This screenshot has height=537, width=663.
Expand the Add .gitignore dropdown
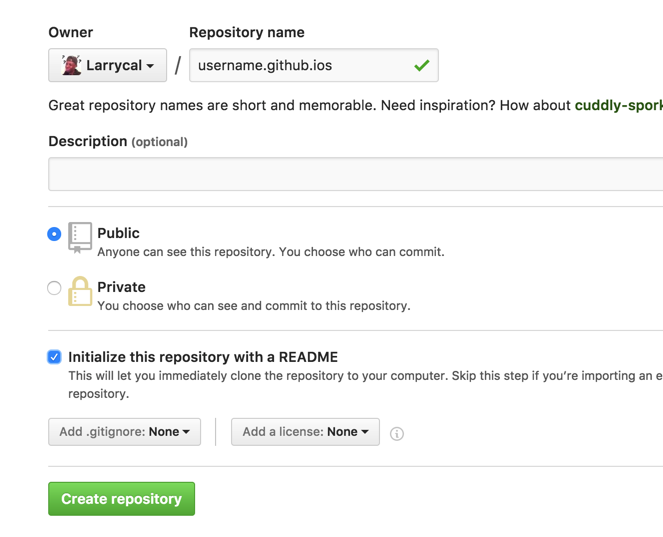(x=124, y=432)
